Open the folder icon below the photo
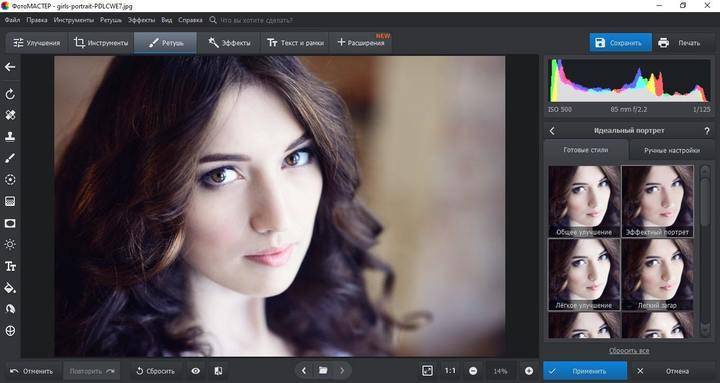 323,371
